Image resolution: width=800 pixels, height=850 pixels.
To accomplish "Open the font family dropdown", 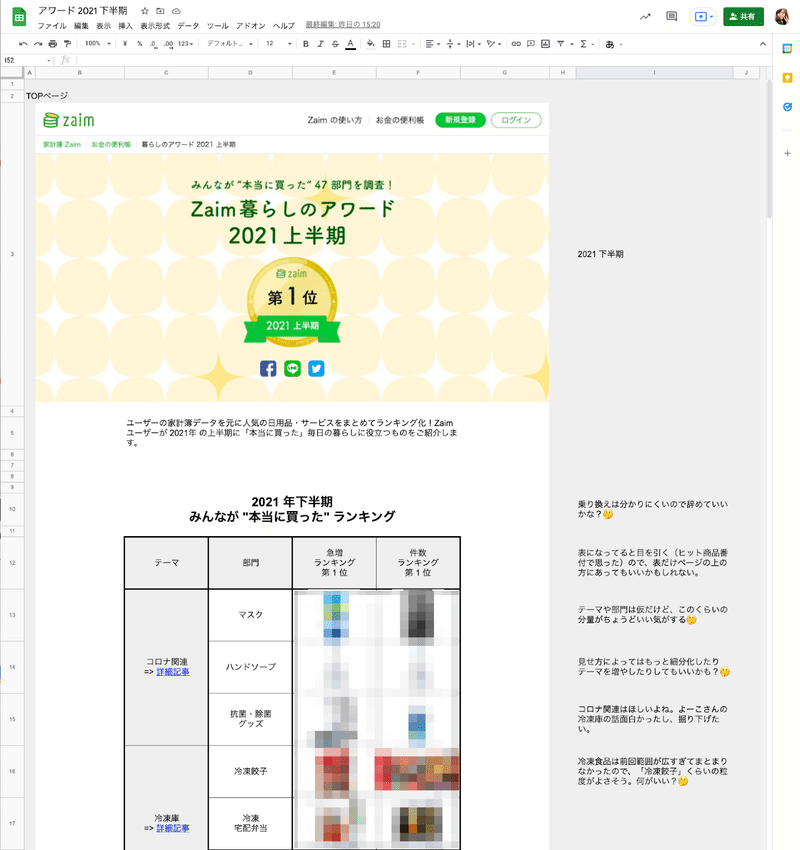I will pos(230,44).
